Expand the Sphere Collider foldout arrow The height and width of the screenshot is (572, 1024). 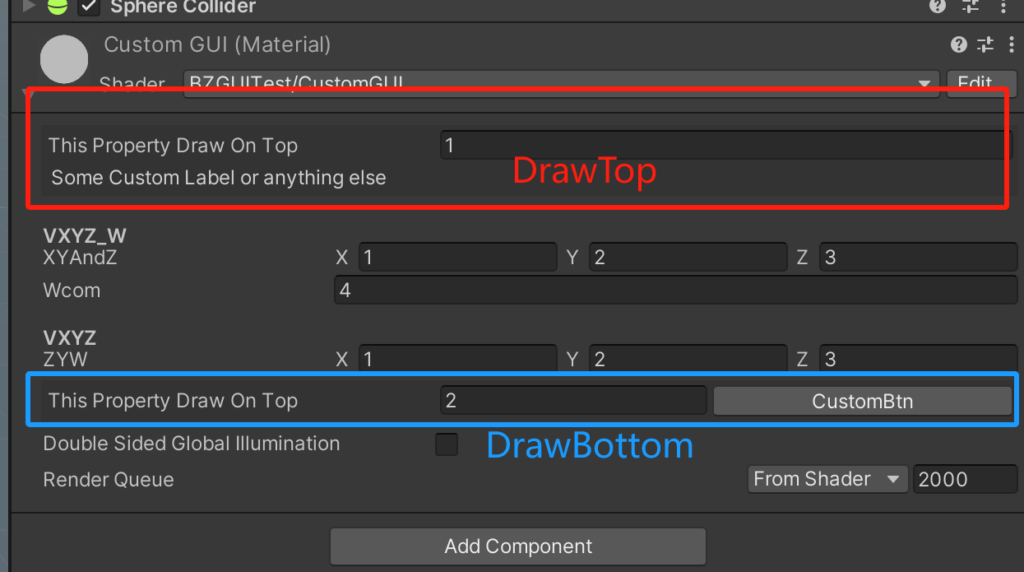point(28,7)
